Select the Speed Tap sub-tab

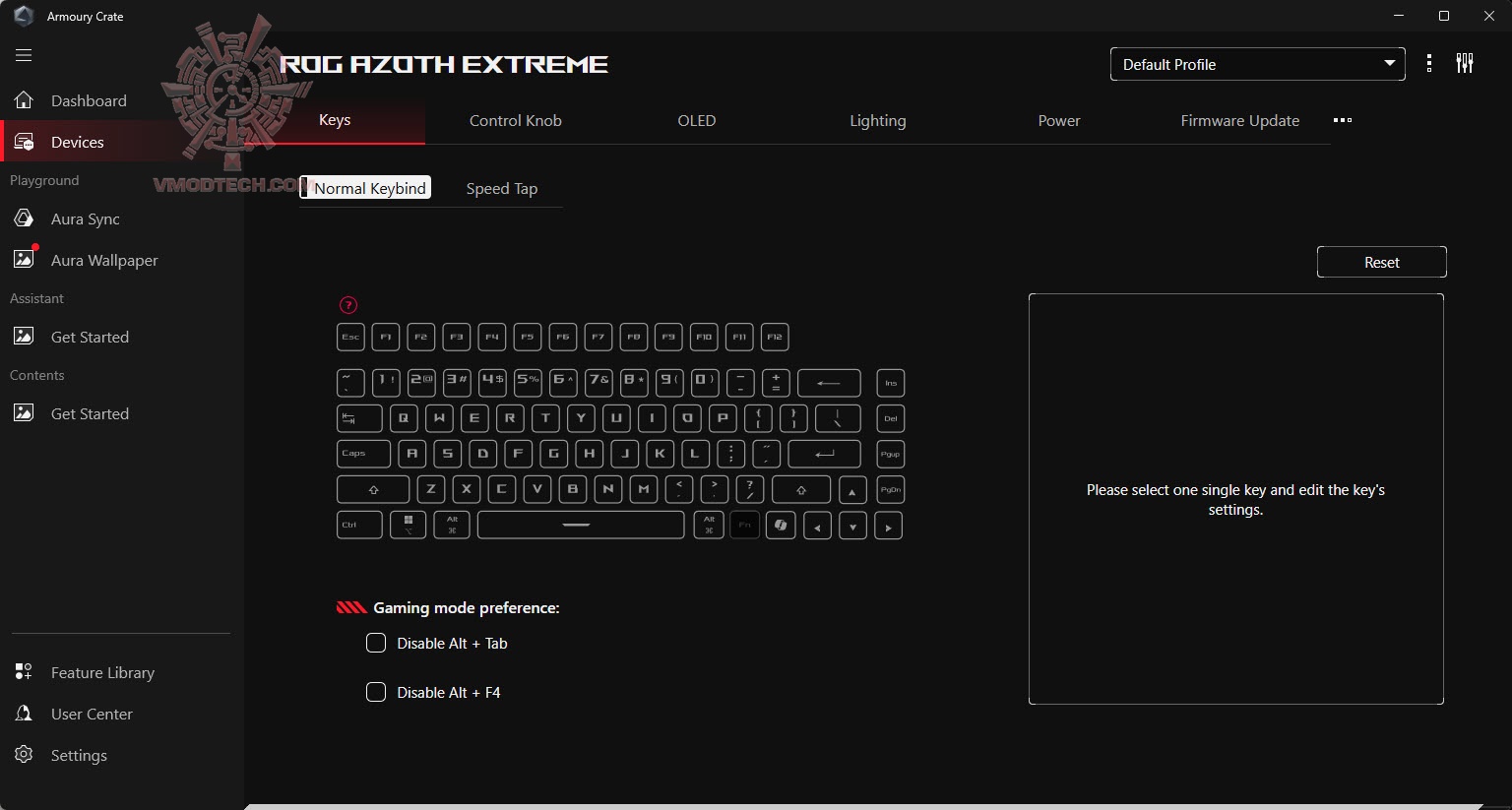[x=502, y=188]
